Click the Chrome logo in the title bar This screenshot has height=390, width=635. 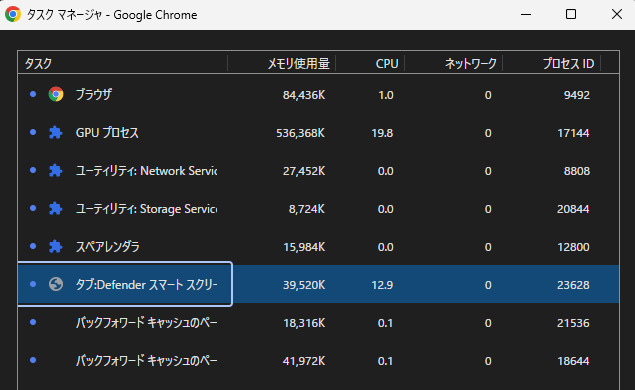coord(13,14)
